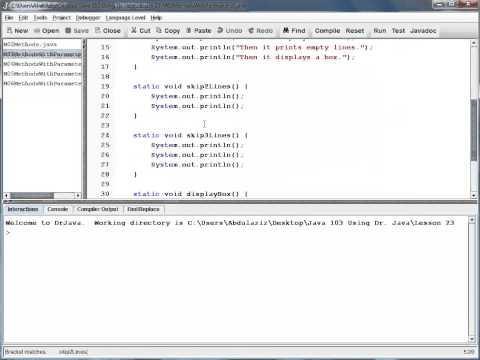480x360 pixels.
Task: Switch to the Interactions tab
Action: pos(23,209)
